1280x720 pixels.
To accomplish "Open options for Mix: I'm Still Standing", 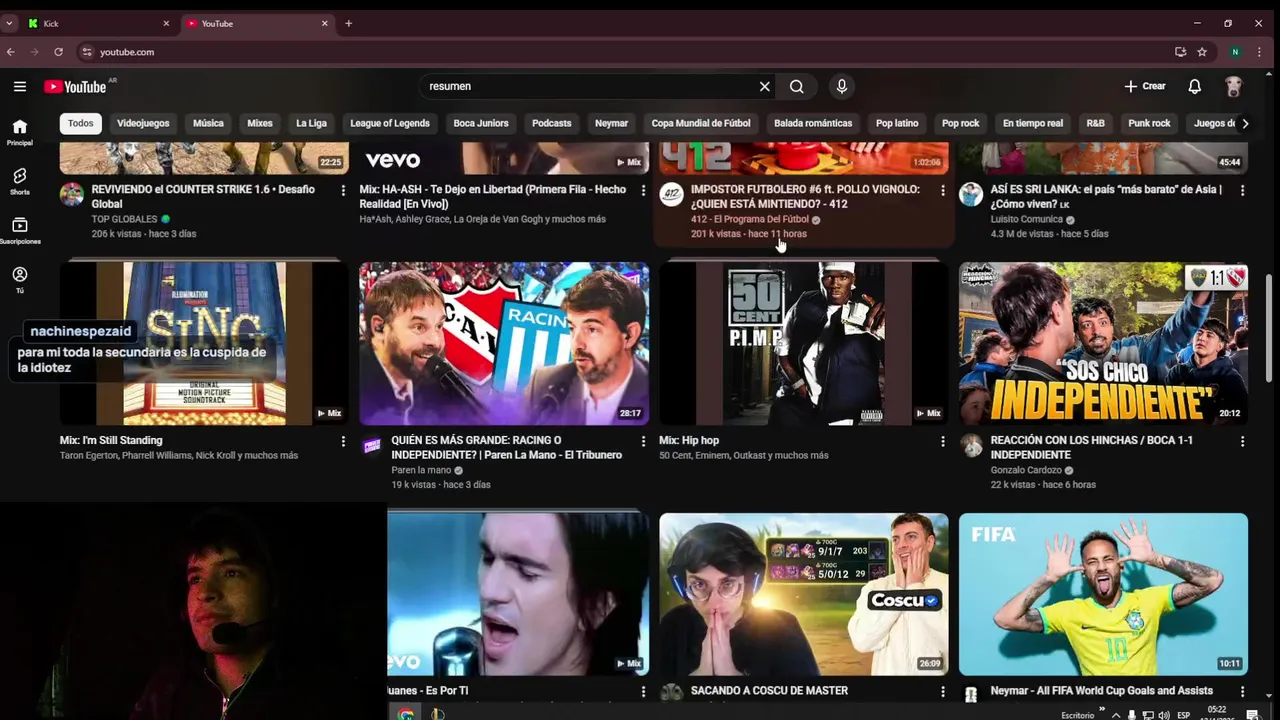I will coord(343,441).
